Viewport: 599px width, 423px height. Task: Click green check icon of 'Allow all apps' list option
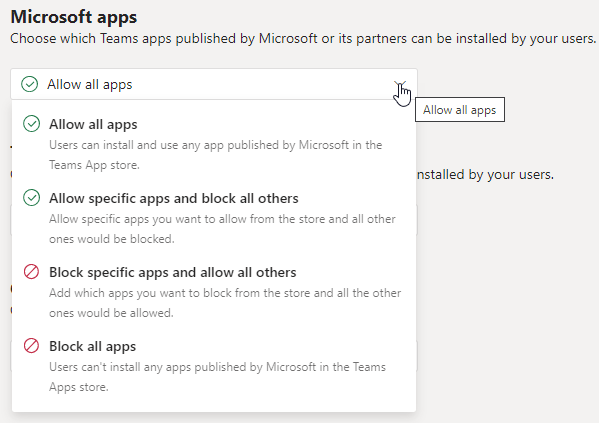31,124
